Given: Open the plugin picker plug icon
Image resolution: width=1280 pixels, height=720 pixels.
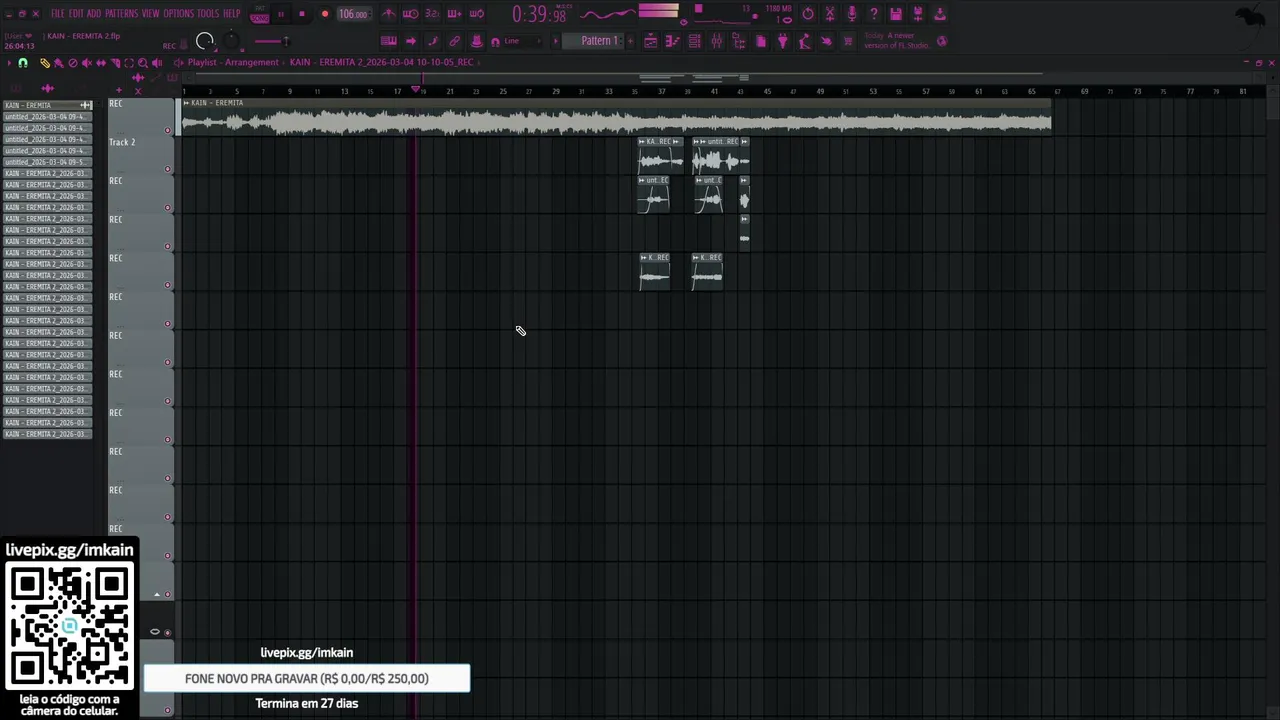Looking at the screenshot, I should (783, 41).
